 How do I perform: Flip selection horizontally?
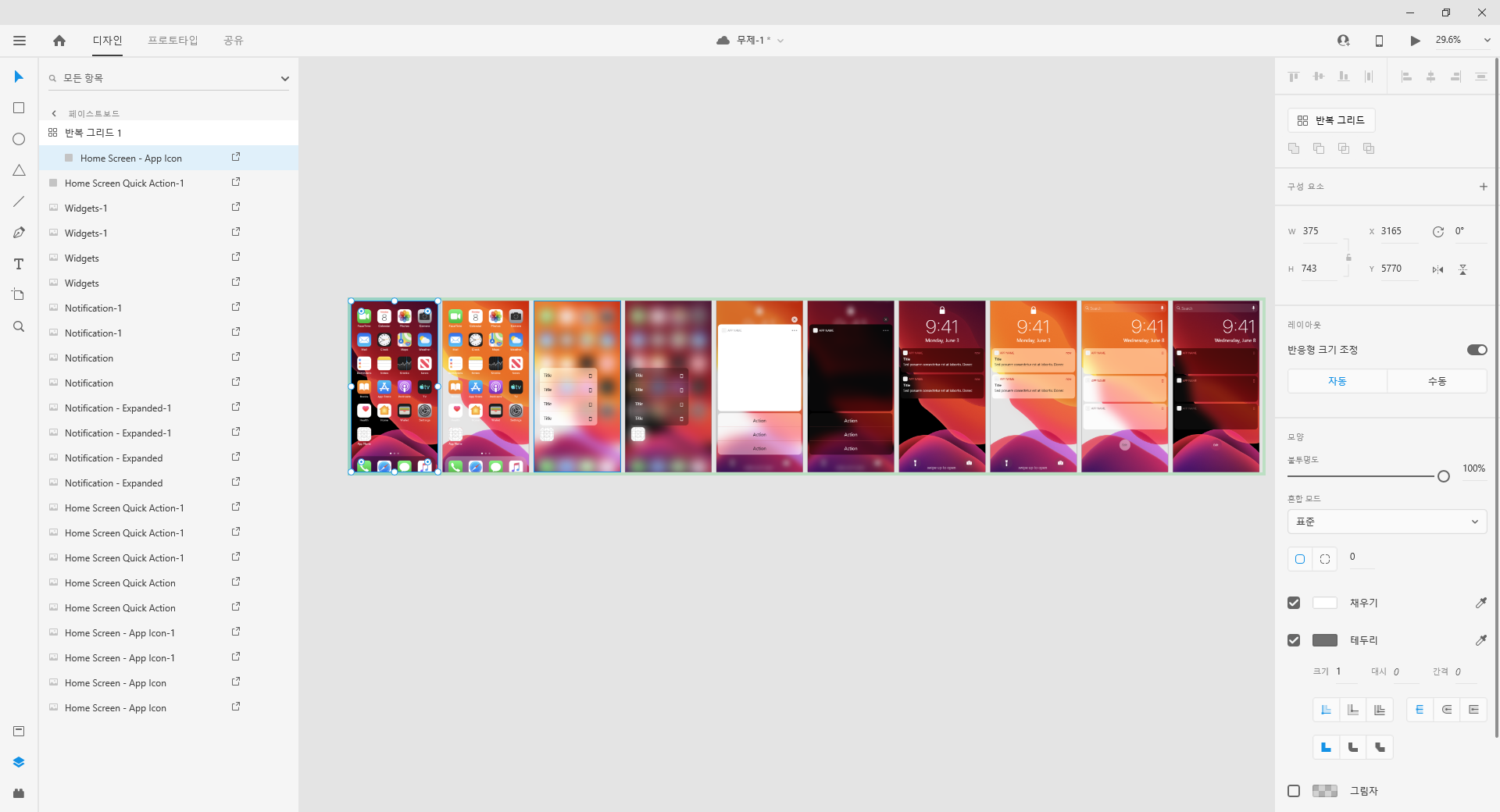(x=1437, y=269)
